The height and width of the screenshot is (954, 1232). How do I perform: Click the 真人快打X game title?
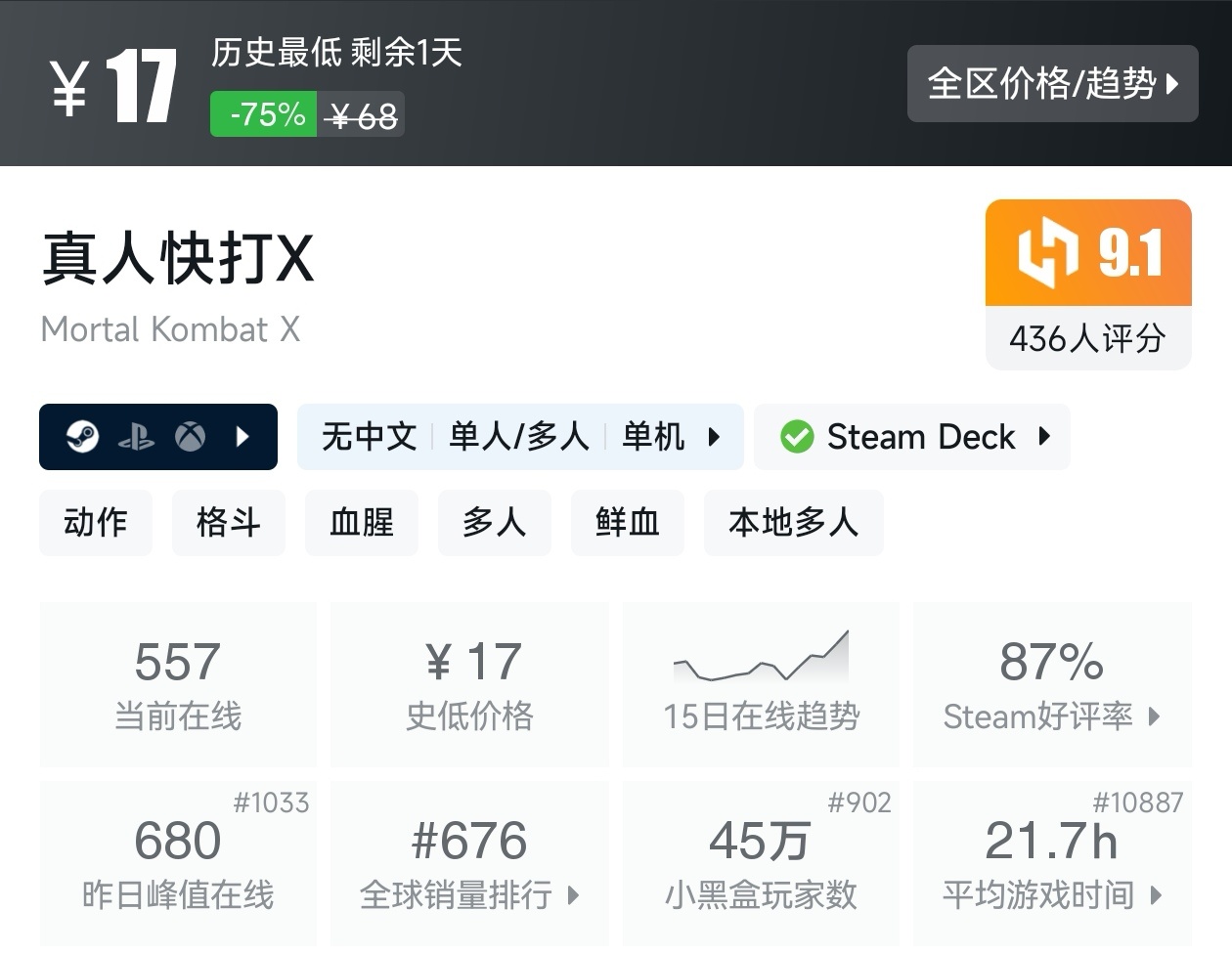[178, 259]
